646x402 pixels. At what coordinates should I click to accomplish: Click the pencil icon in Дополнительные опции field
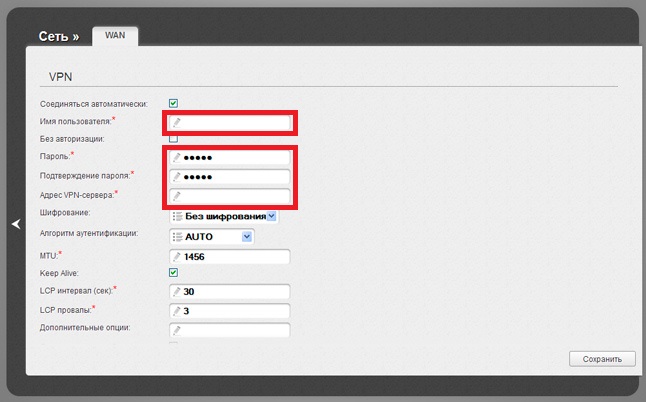(177, 330)
